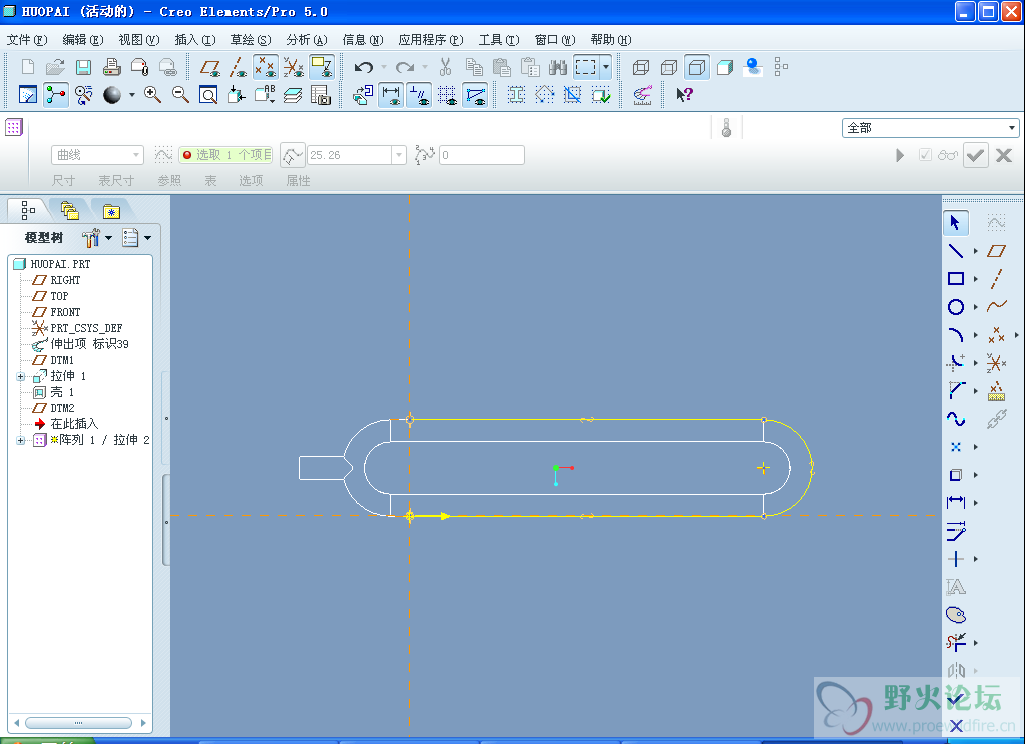Toggle the spin center display
Viewport: 1025px width, 744px height.
click(x=56, y=95)
